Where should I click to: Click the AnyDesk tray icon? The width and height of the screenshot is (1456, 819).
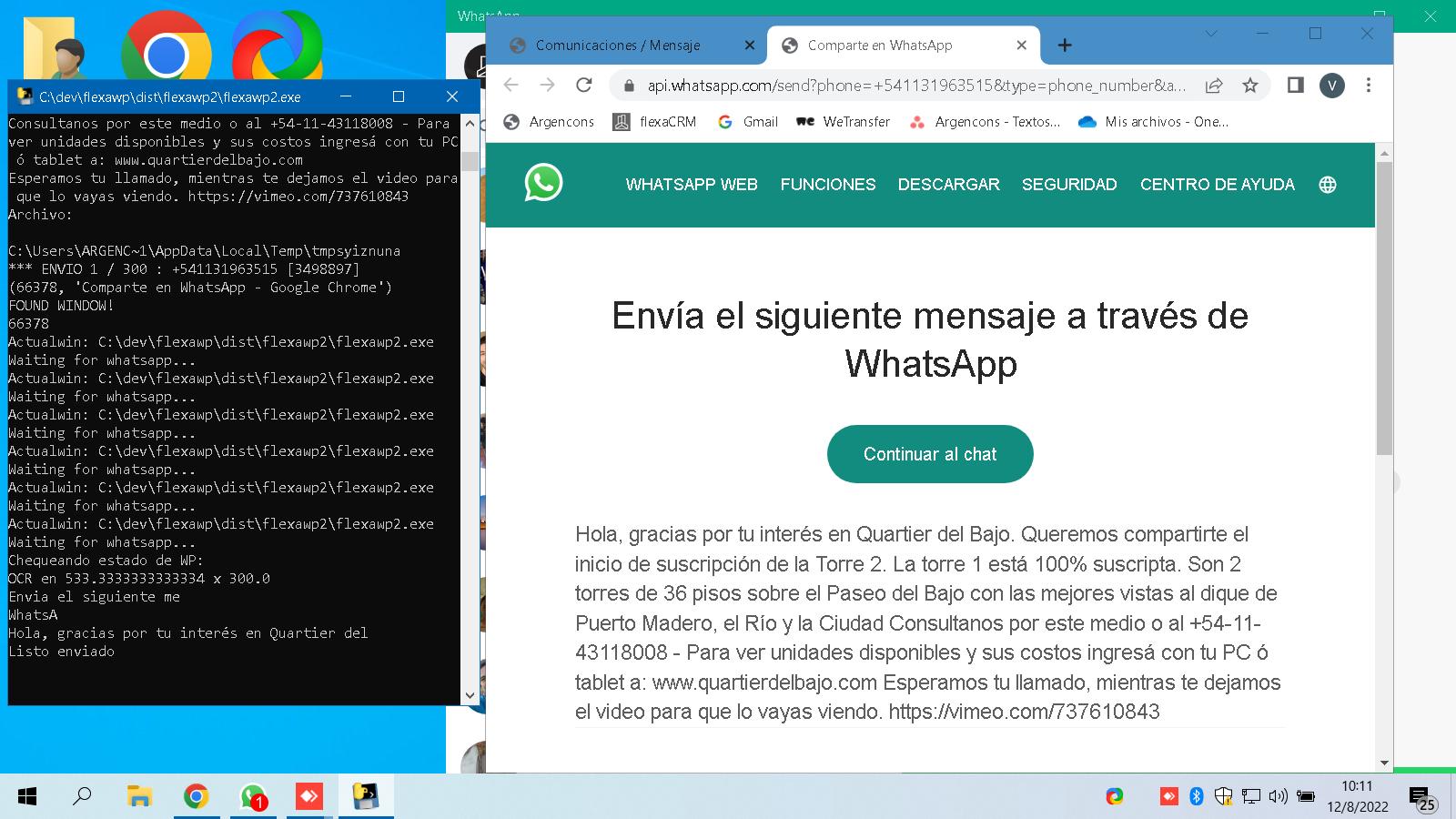(1169, 797)
